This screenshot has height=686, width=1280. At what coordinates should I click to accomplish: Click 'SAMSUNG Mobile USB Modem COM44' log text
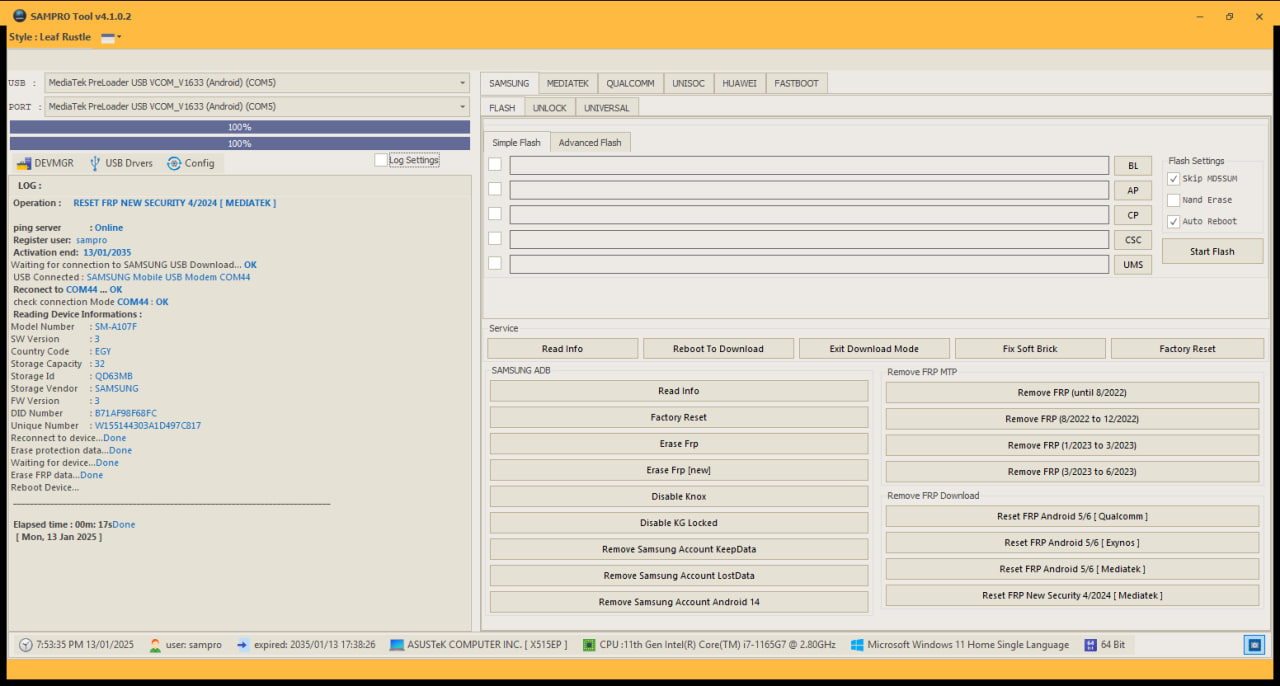click(168, 277)
